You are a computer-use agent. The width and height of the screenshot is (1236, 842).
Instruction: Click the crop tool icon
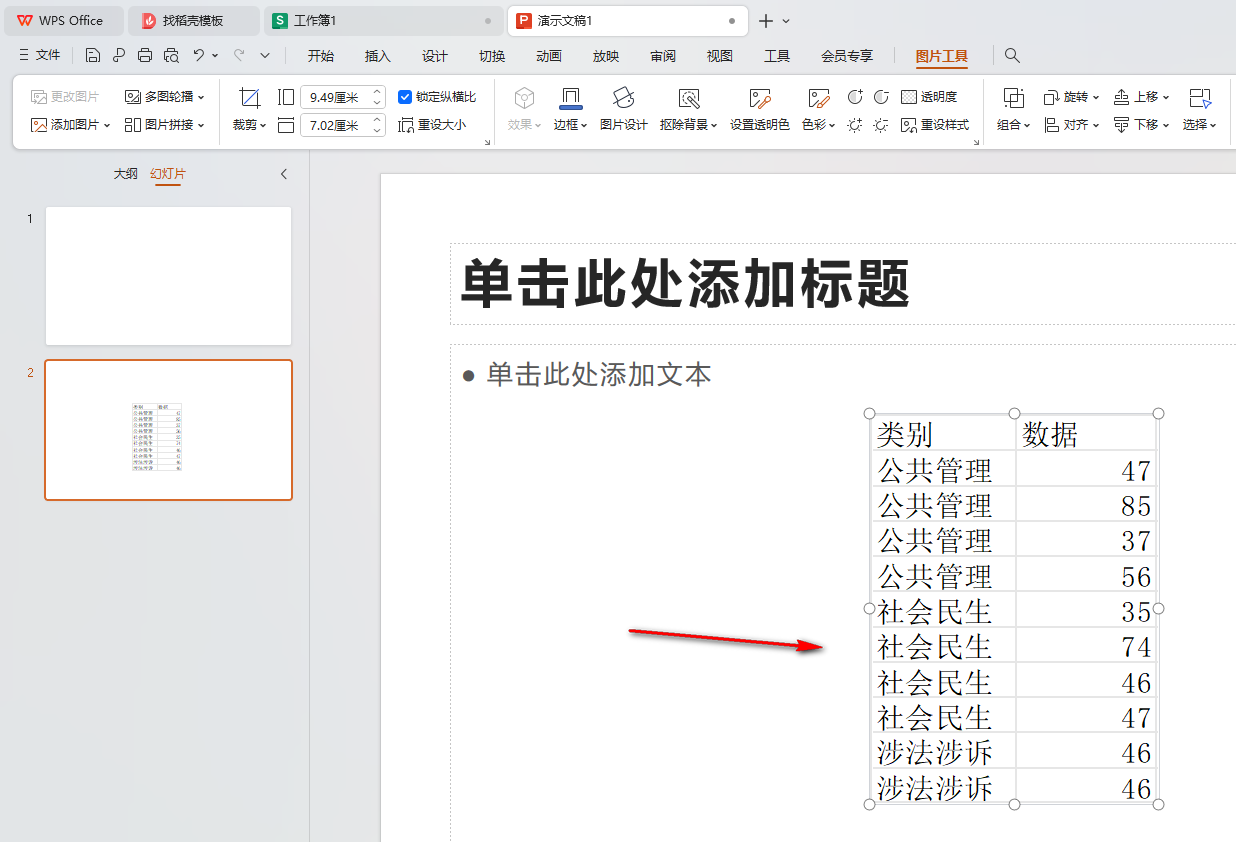(250, 97)
